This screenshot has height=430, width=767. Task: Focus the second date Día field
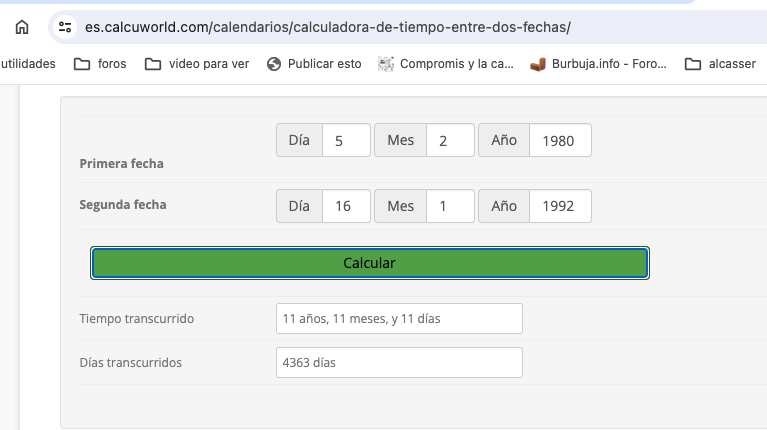[346, 206]
